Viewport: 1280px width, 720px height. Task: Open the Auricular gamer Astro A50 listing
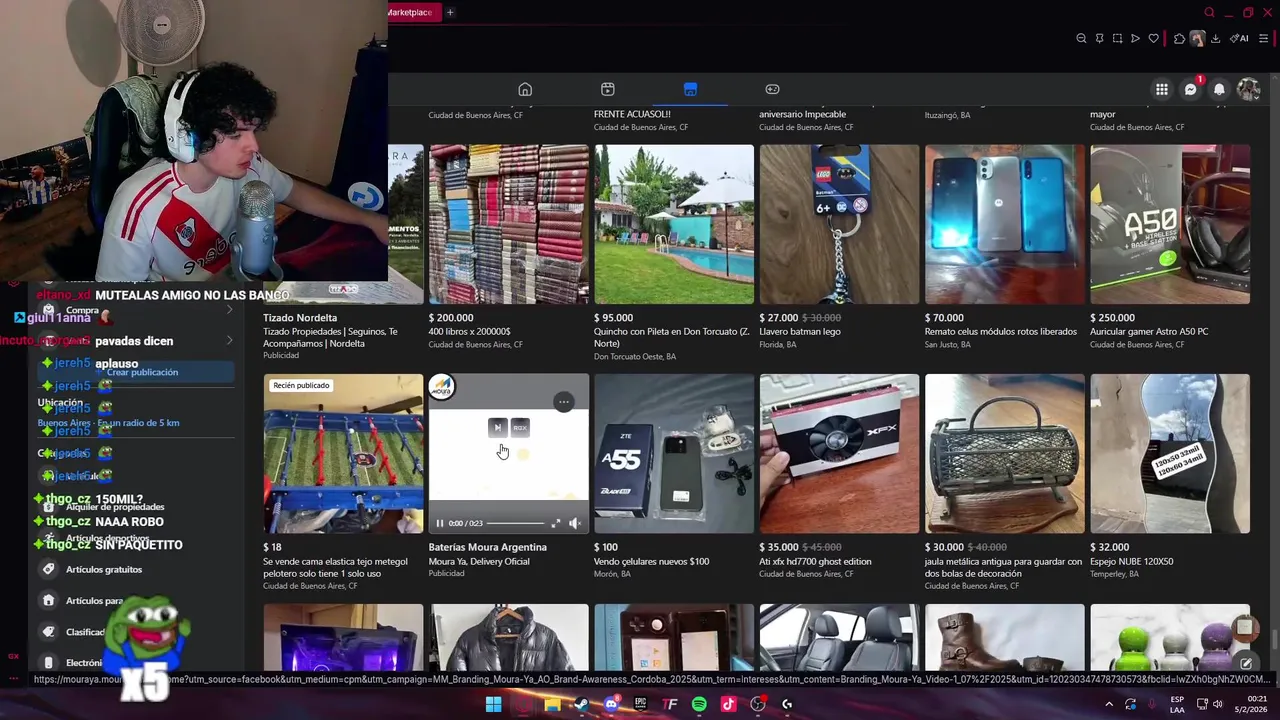[x=1170, y=224]
